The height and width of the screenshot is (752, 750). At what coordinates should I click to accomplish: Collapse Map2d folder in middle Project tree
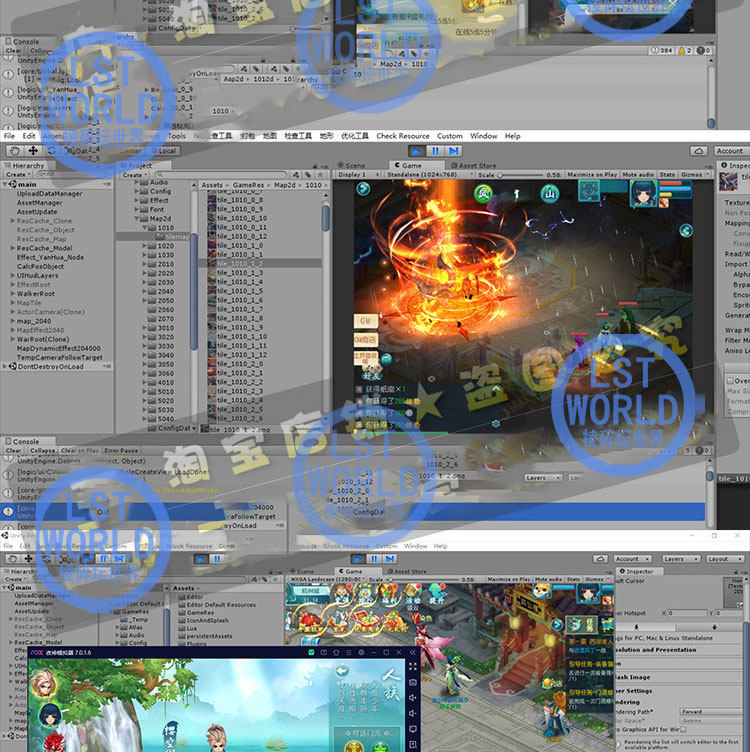pos(137,218)
